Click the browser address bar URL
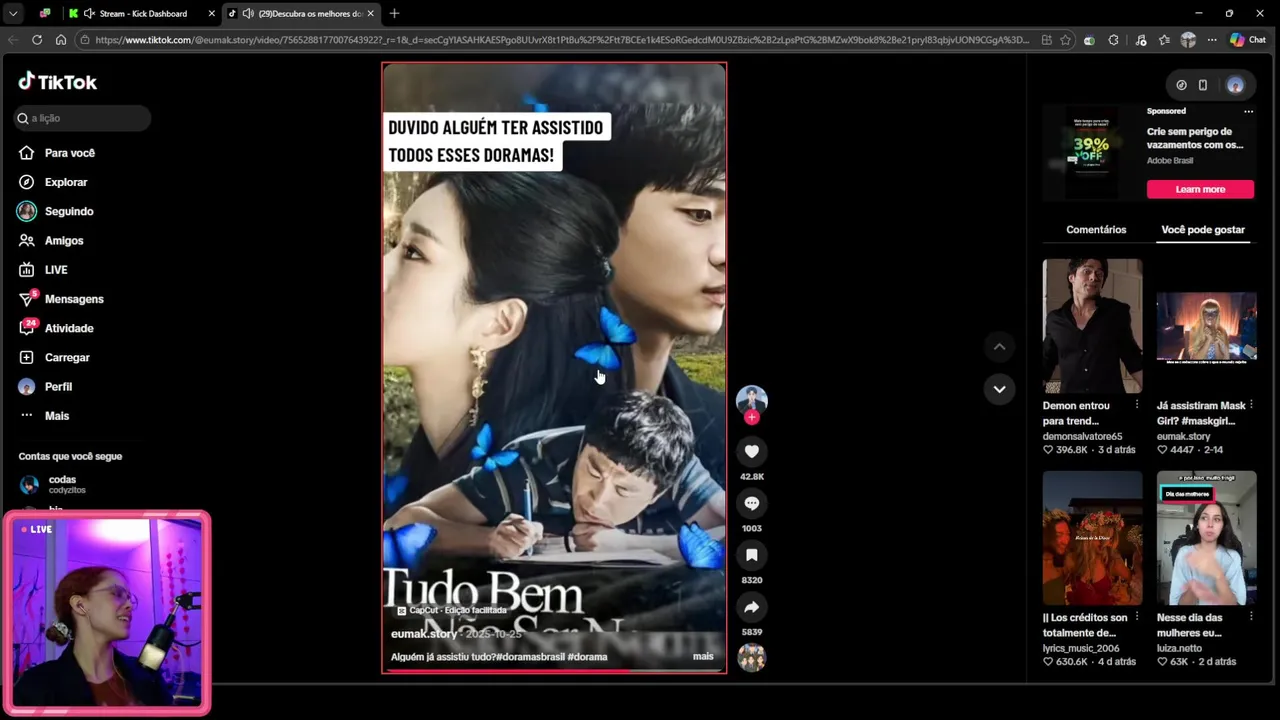This screenshot has width=1280, height=720. pyautogui.click(x=560, y=40)
